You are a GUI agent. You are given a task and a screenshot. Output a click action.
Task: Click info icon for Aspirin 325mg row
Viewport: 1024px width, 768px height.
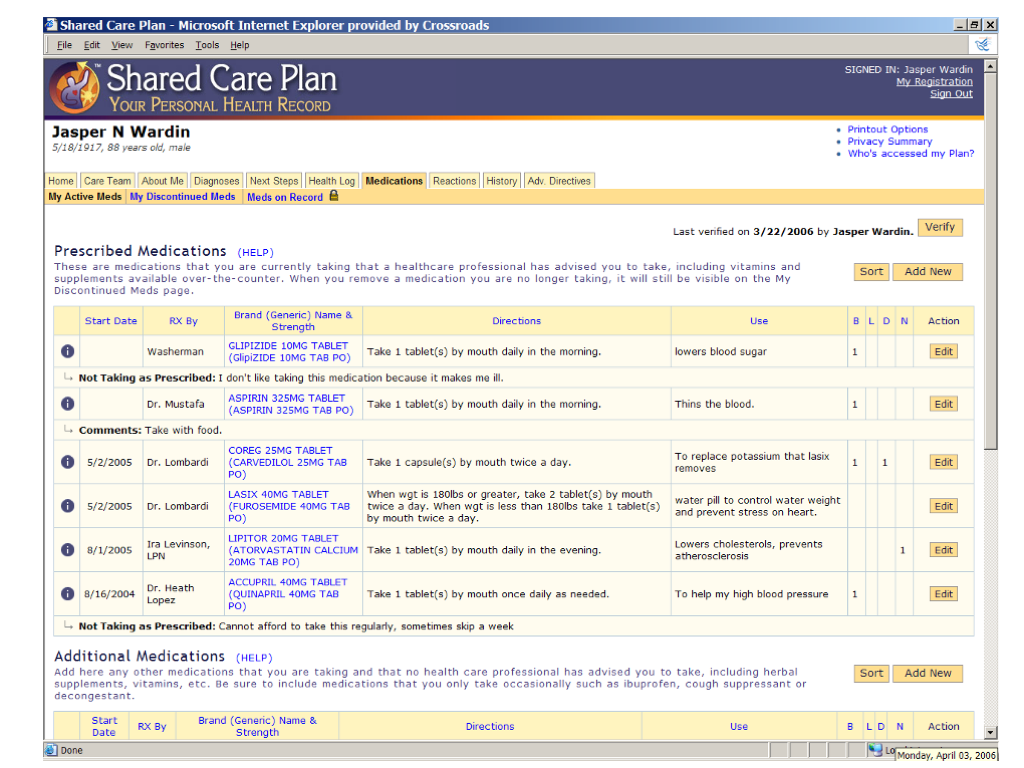pyautogui.click(x=67, y=404)
